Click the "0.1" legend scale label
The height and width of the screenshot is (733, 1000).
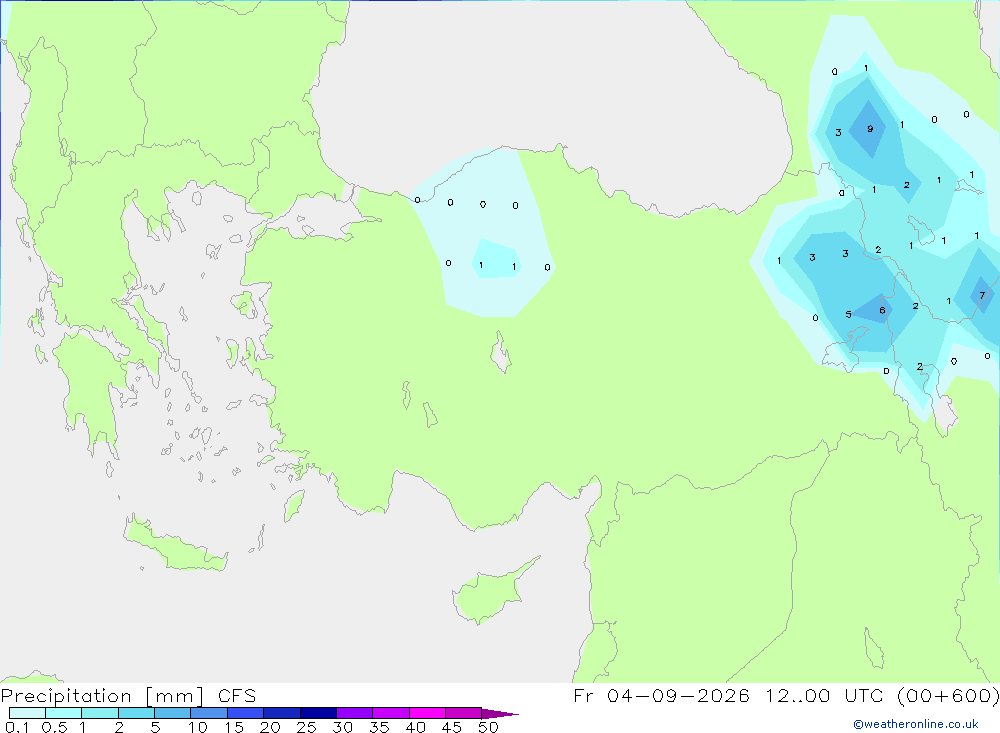17,727
